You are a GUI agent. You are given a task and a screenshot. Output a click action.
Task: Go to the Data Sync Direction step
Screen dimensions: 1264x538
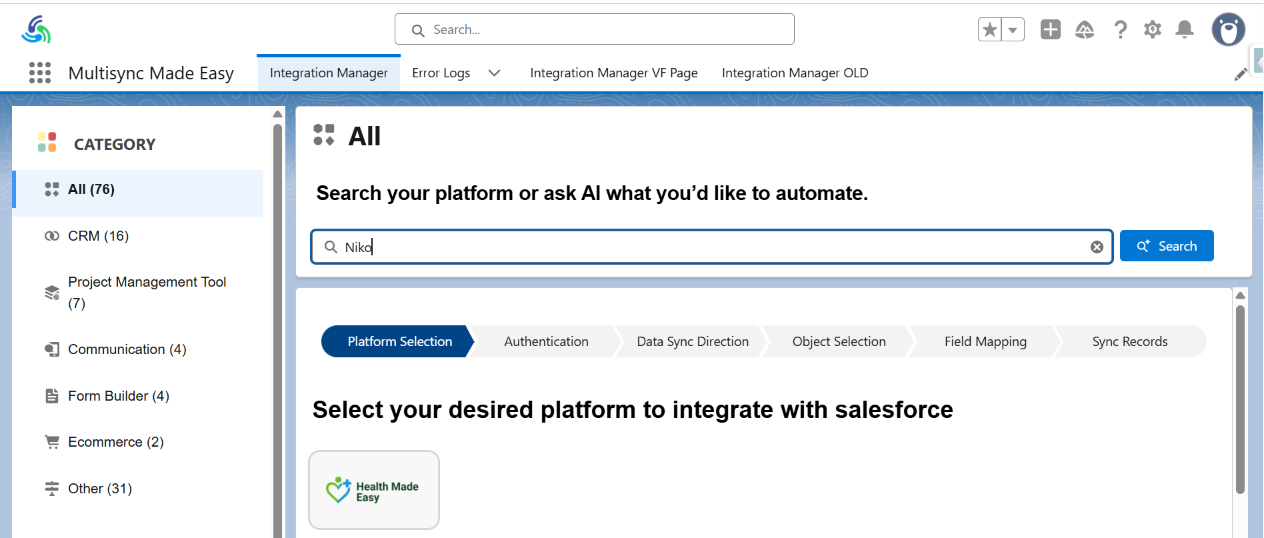[x=693, y=341]
